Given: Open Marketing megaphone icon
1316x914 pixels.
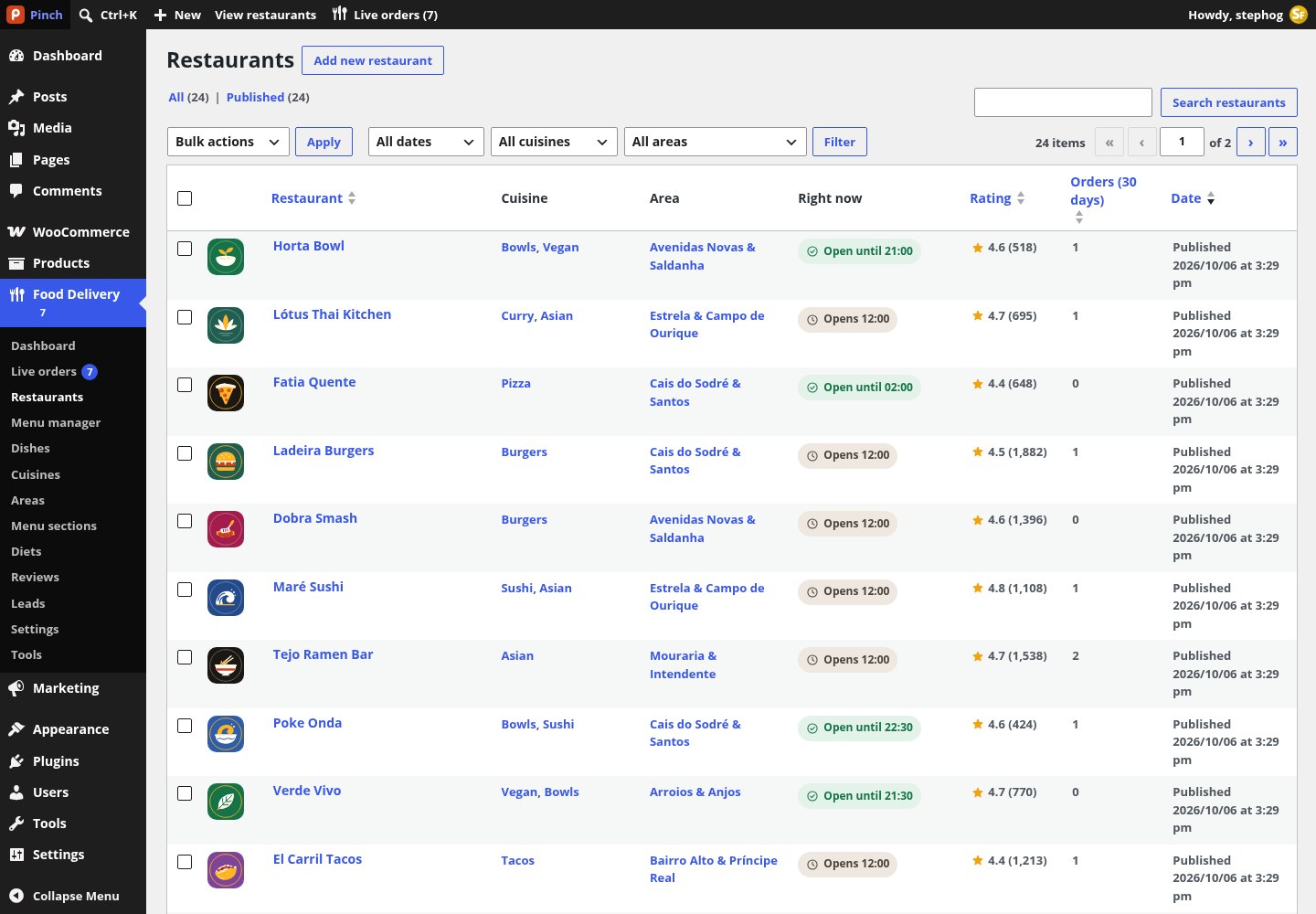Looking at the screenshot, I should (x=16, y=688).
